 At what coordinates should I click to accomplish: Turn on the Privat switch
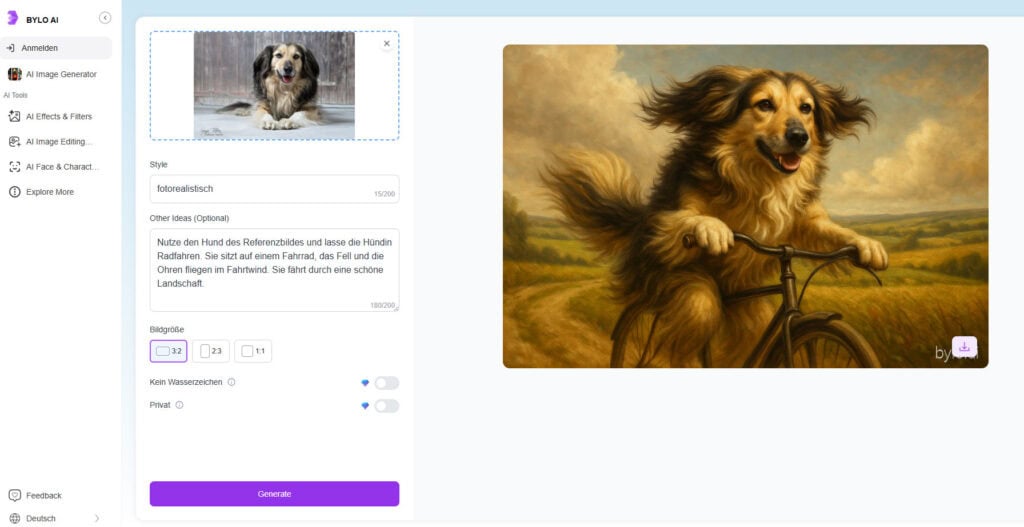pos(386,406)
